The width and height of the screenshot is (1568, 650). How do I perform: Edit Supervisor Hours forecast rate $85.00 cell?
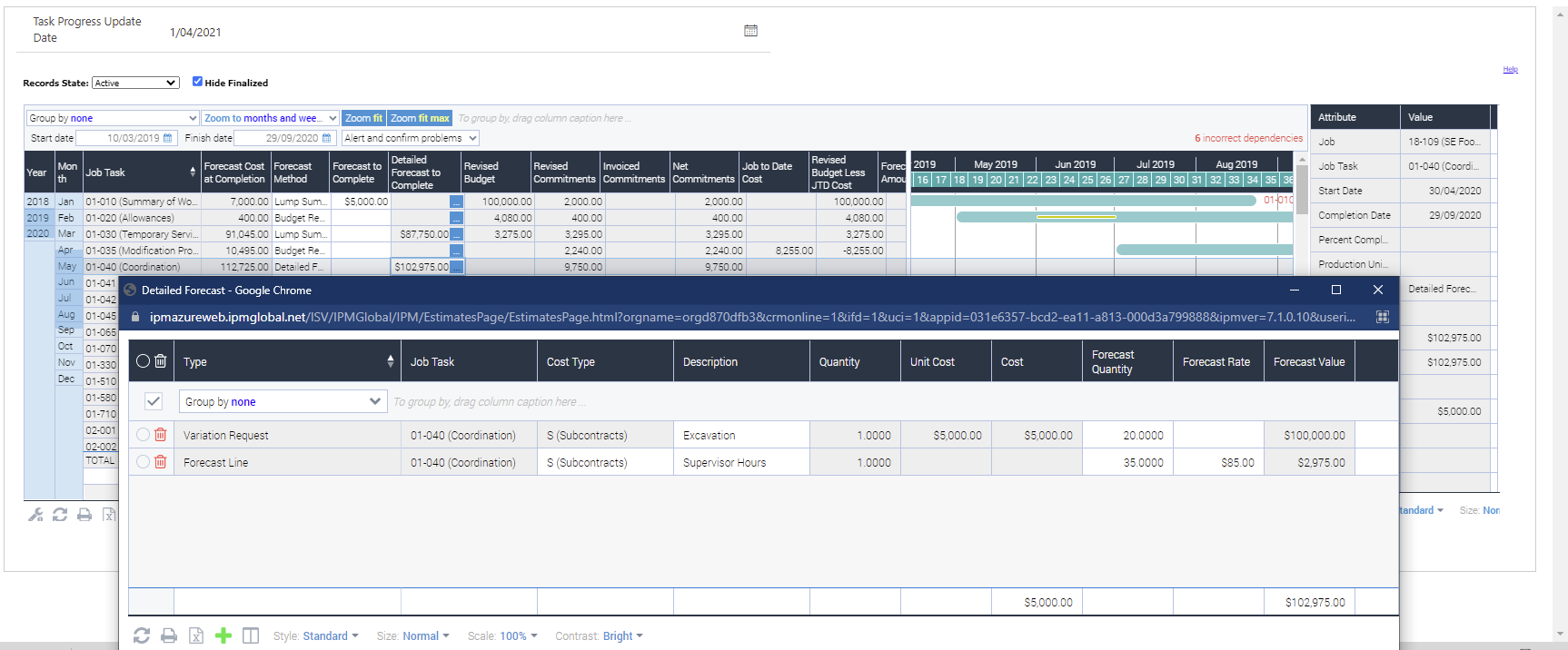(x=1218, y=462)
